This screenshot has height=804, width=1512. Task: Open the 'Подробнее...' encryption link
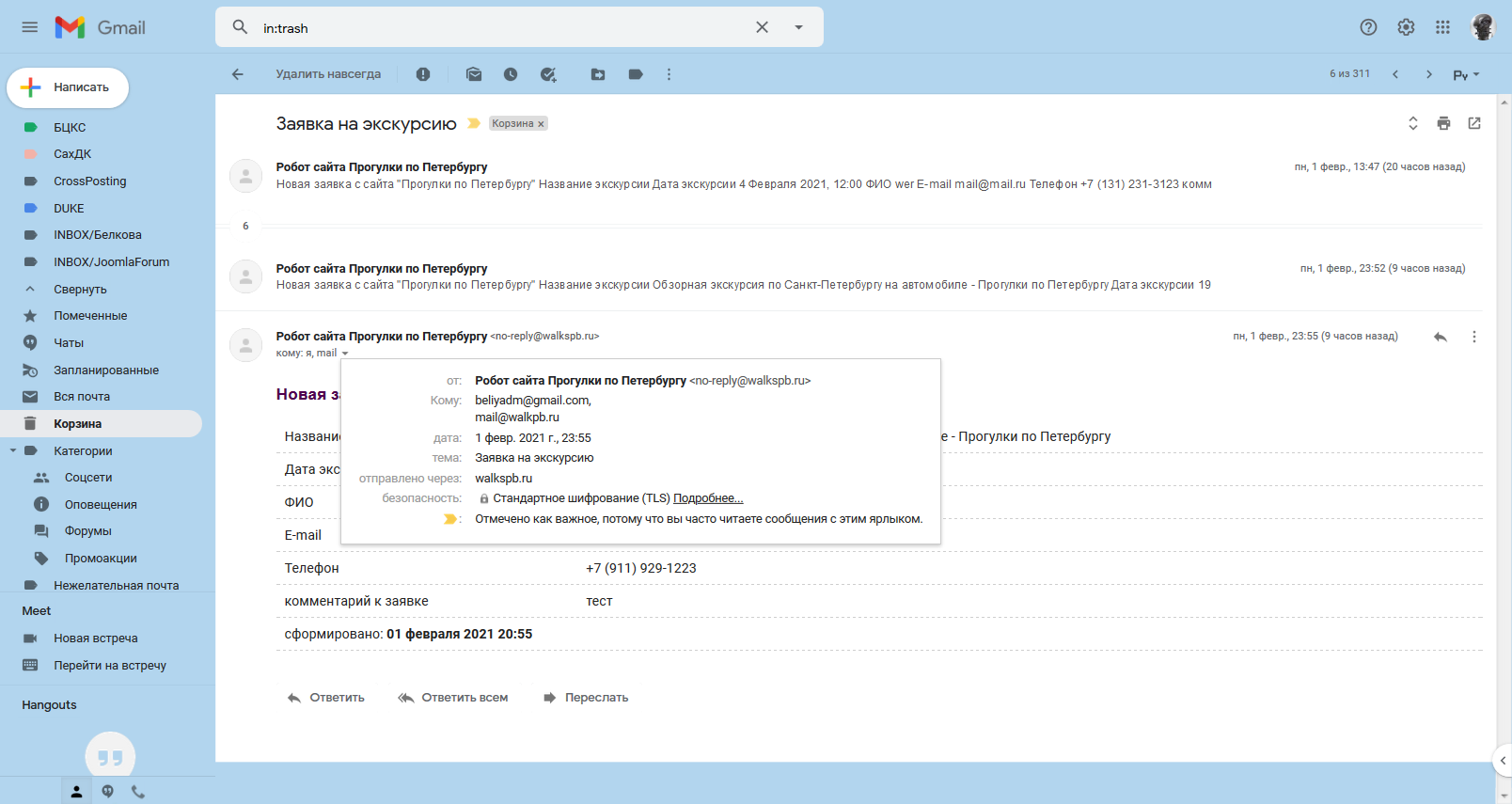(708, 498)
